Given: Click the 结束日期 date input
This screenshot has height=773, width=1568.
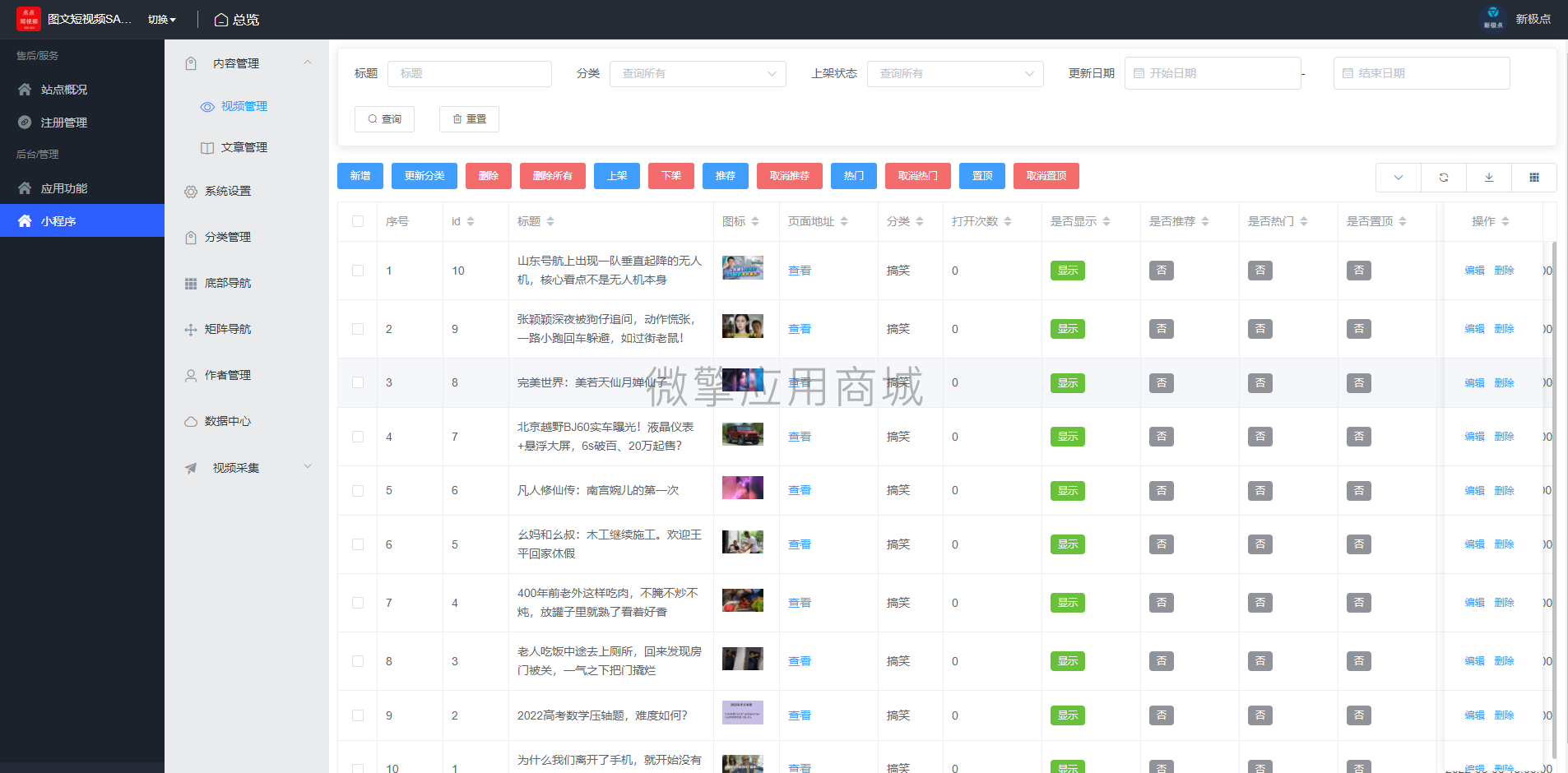Looking at the screenshot, I should point(1422,73).
